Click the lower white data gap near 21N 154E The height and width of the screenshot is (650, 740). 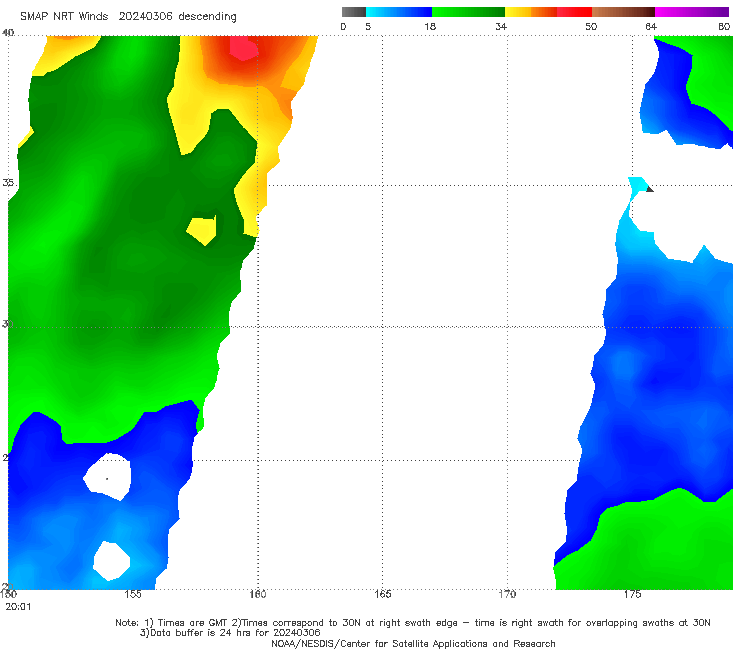111,561
